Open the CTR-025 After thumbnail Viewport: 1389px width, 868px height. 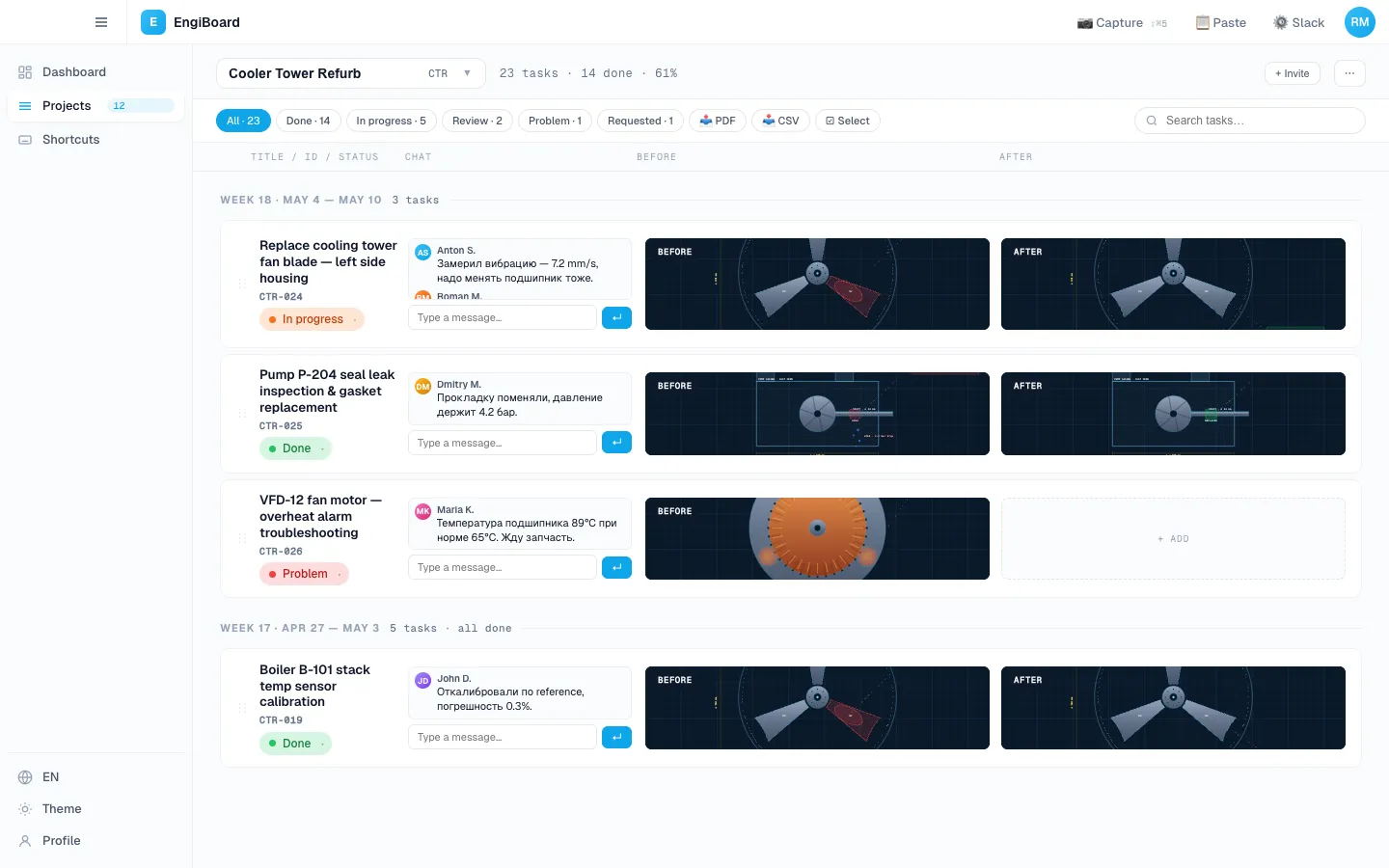click(1173, 414)
